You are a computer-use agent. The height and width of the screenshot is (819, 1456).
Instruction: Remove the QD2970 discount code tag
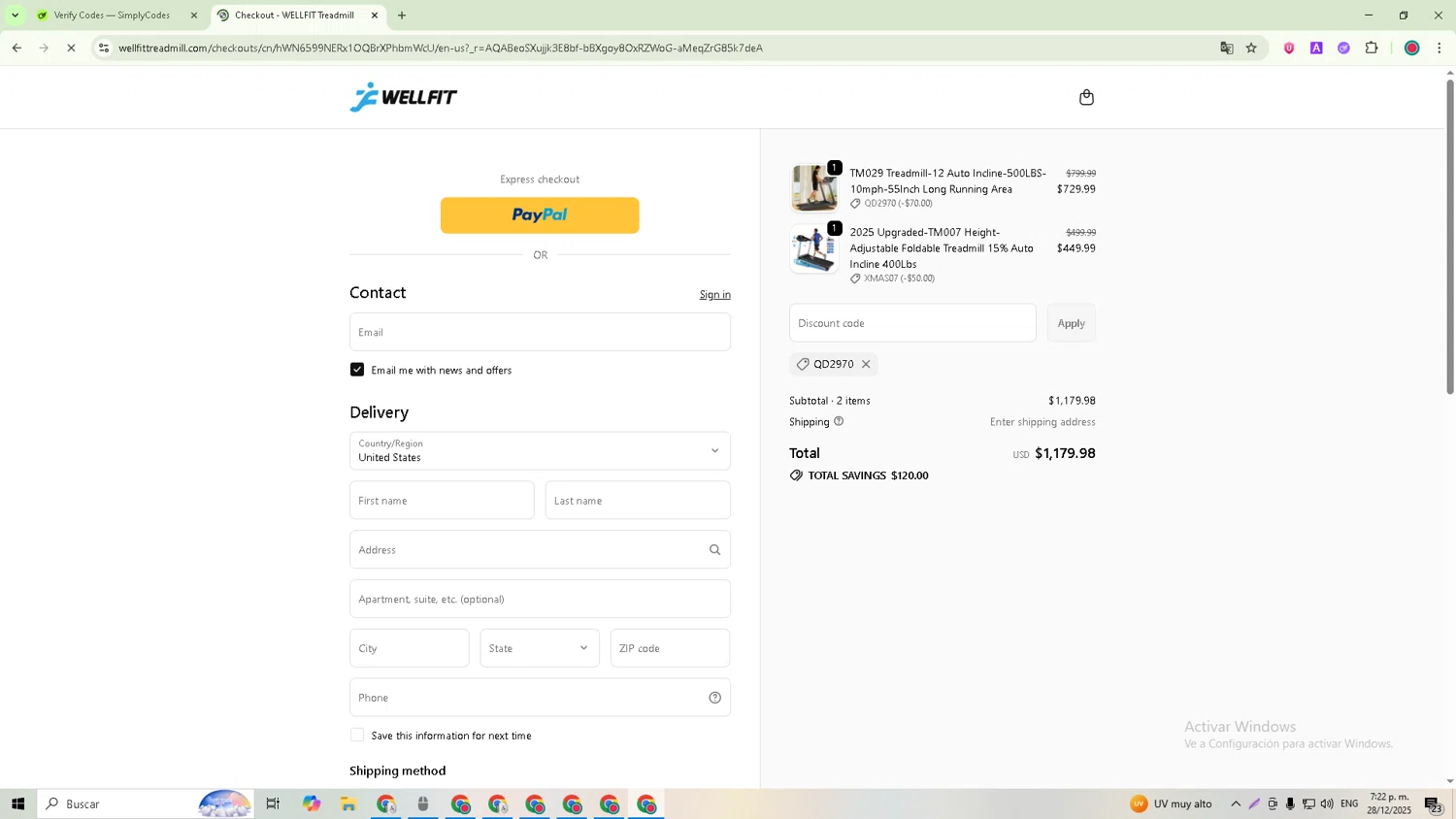point(866,365)
